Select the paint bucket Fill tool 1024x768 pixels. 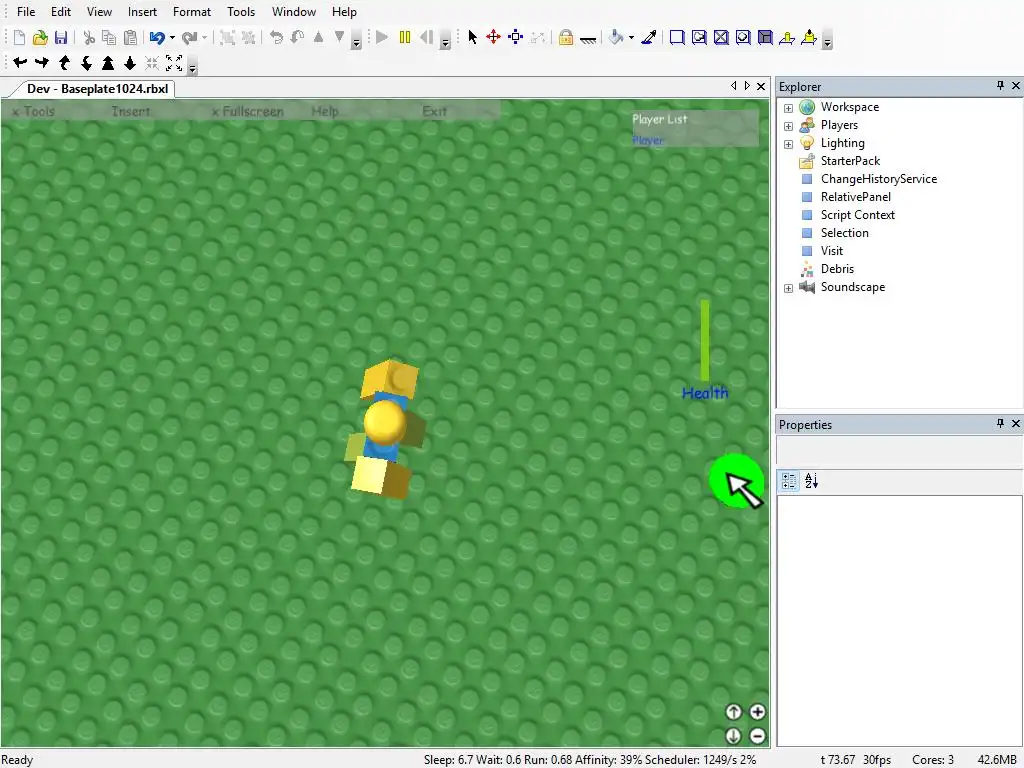[616, 37]
